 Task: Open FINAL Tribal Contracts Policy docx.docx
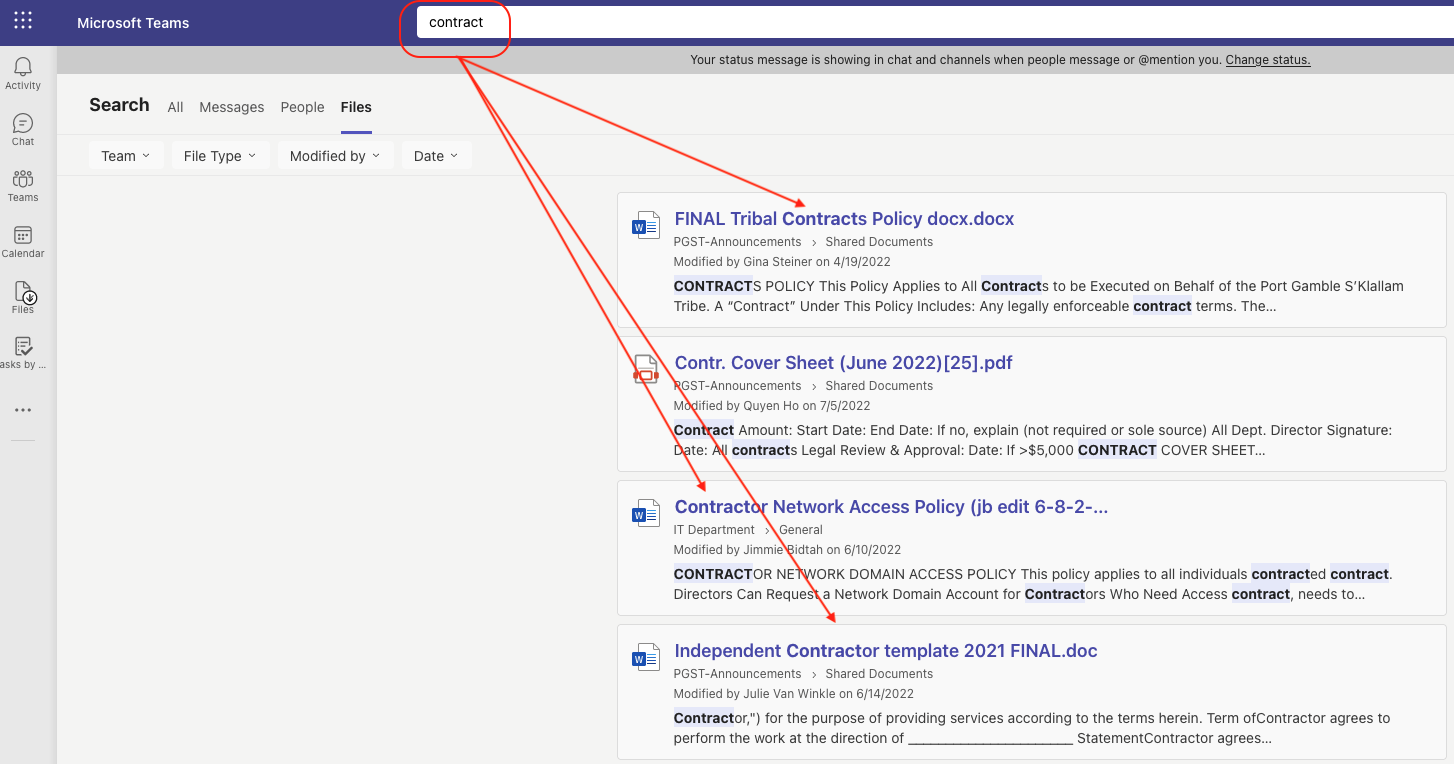[x=844, y=219]
